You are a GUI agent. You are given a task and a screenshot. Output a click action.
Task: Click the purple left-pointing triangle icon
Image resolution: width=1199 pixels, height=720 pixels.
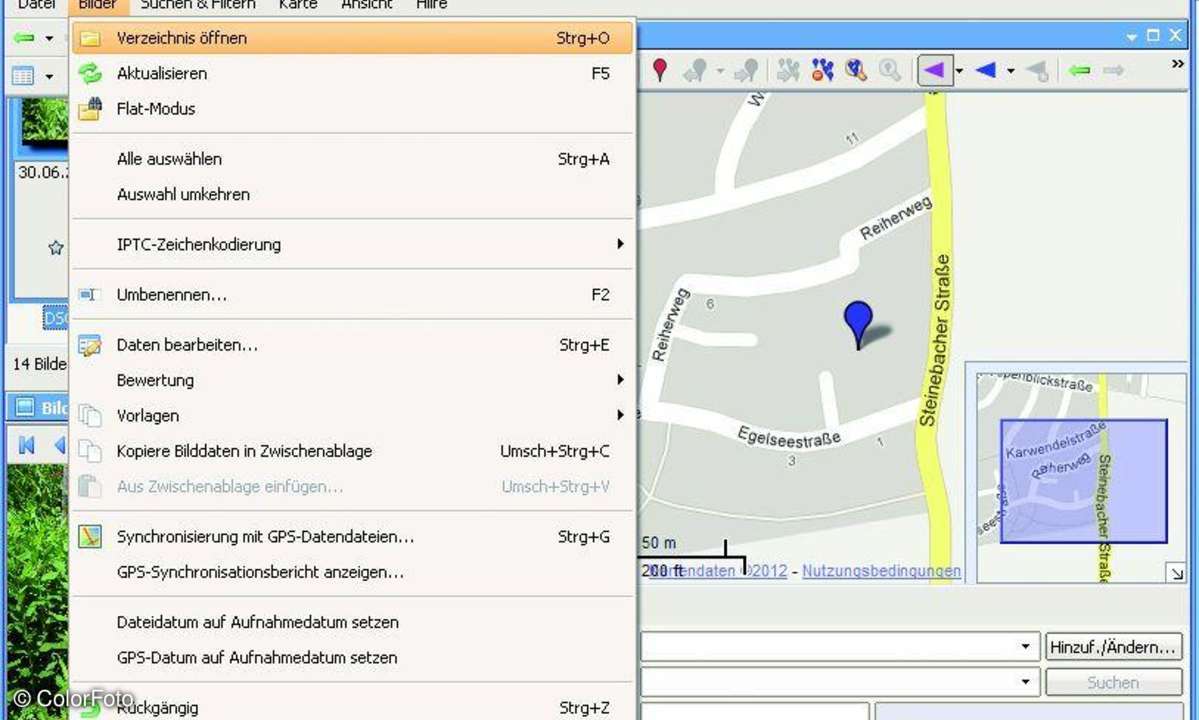[x=934, y=70]
